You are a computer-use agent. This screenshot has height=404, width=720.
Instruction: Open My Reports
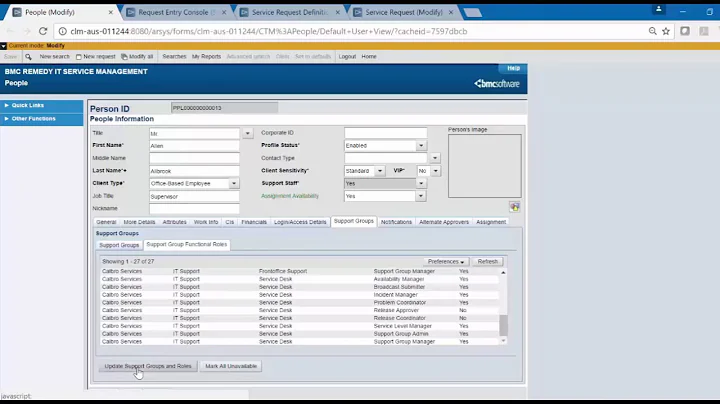[206, 56]
